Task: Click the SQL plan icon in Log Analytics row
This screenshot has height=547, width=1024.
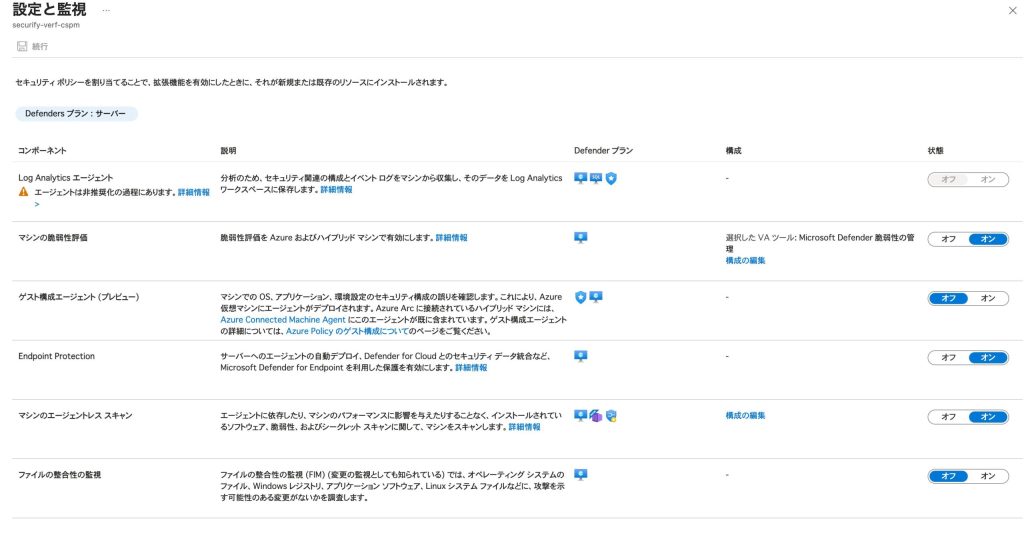Action: 596,178
